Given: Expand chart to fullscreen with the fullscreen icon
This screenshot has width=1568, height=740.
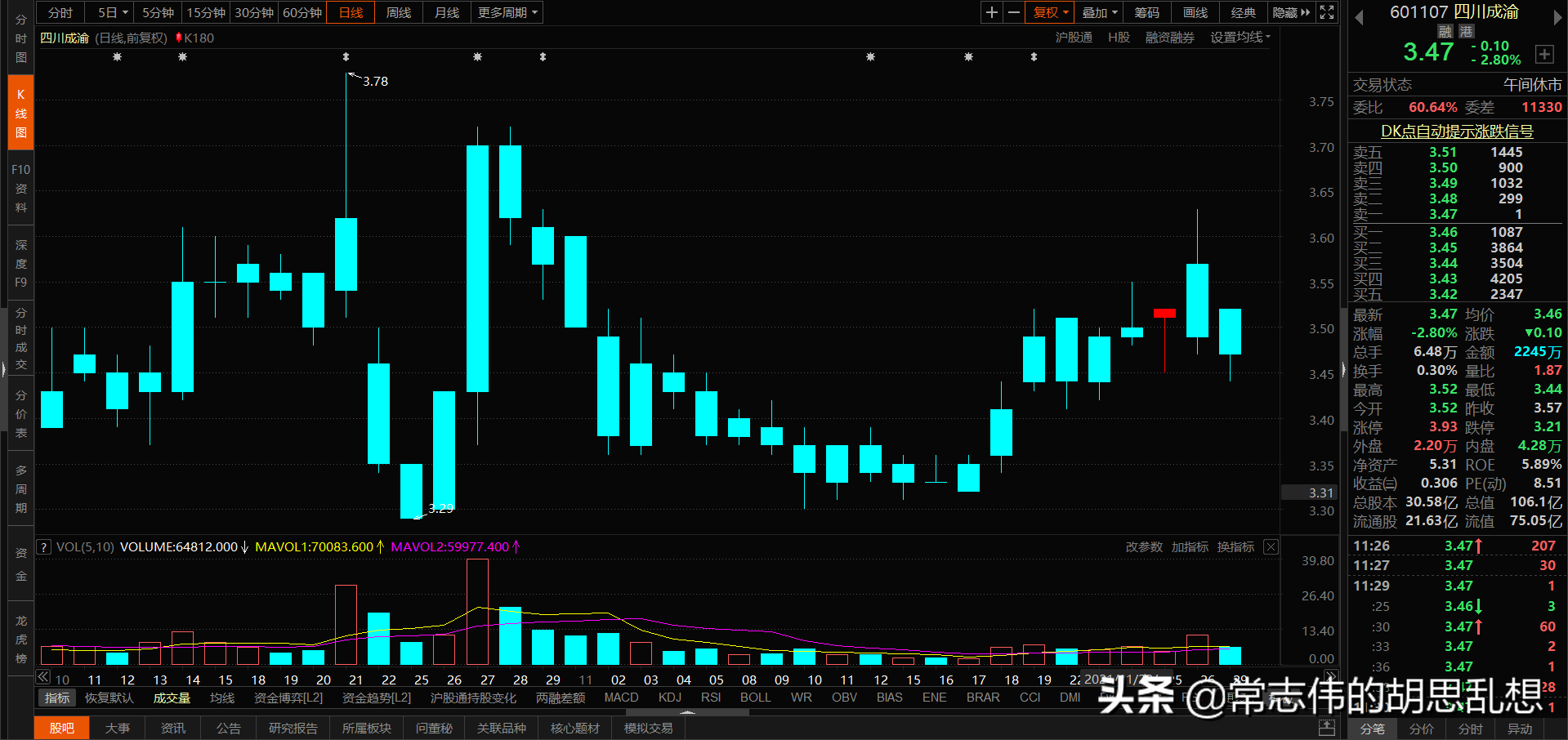Looking at the screenshot, I should (1327, 12).
